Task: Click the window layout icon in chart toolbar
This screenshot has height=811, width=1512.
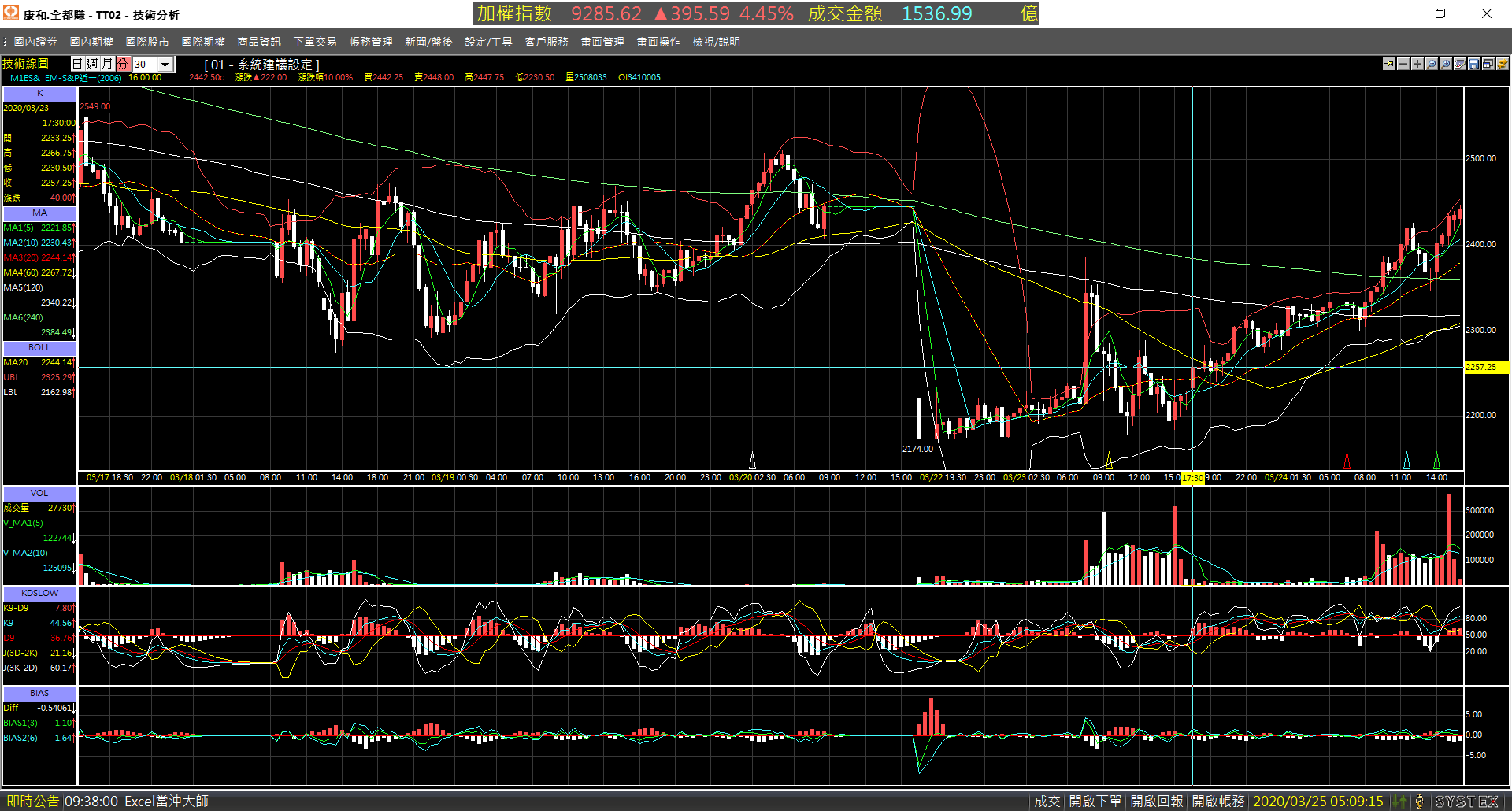Action: (x=1488, y=64)
